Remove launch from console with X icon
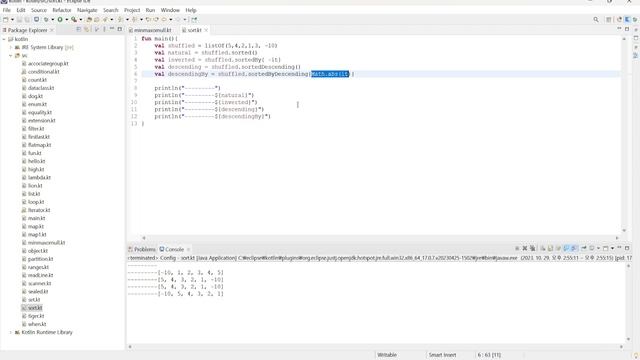Screen dimensions: 640x360 [525, 248]
